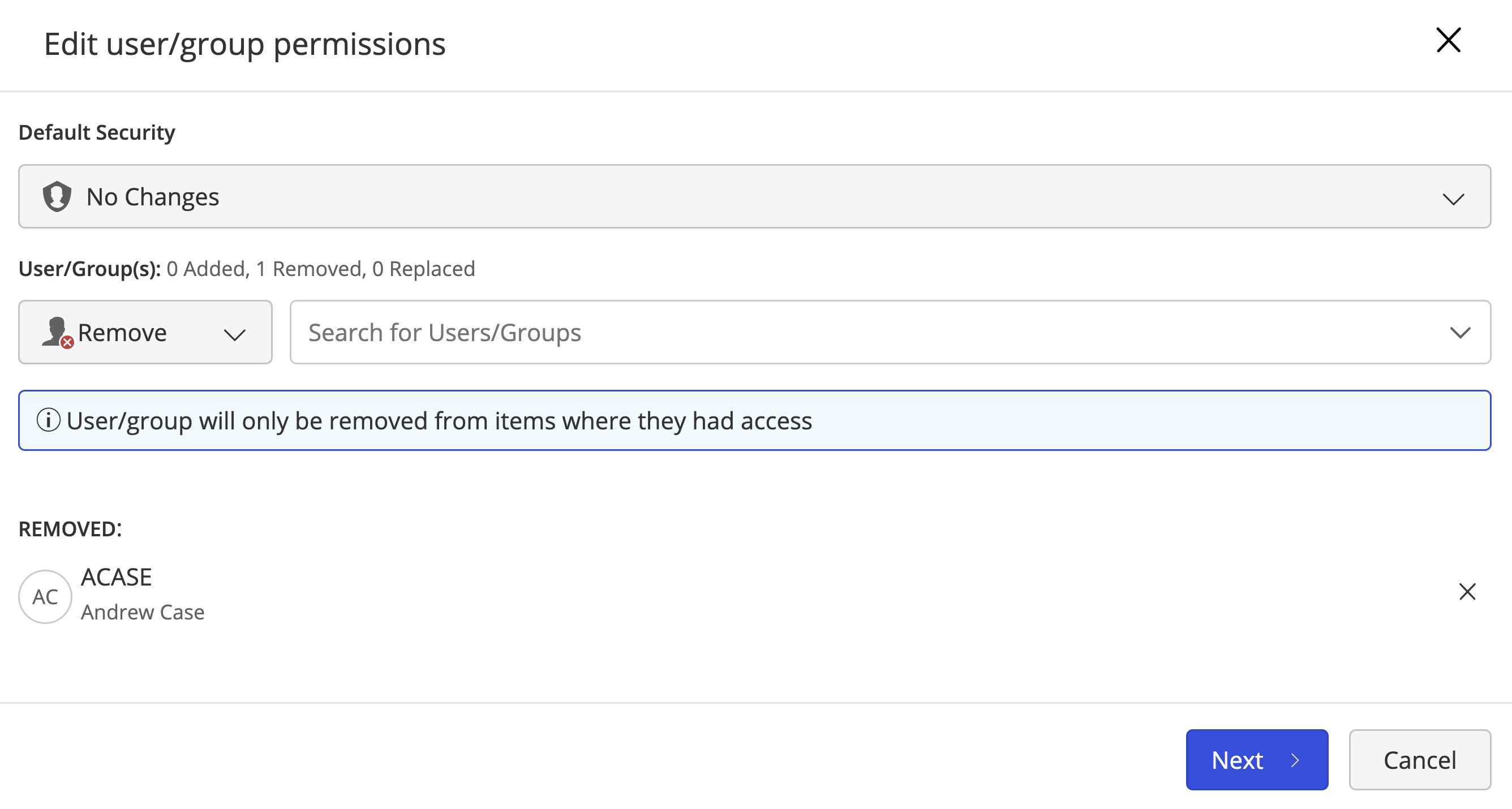Click the chevron beside Remove label
Viewport: 1512px width, 809px height.
pos(234,335)
